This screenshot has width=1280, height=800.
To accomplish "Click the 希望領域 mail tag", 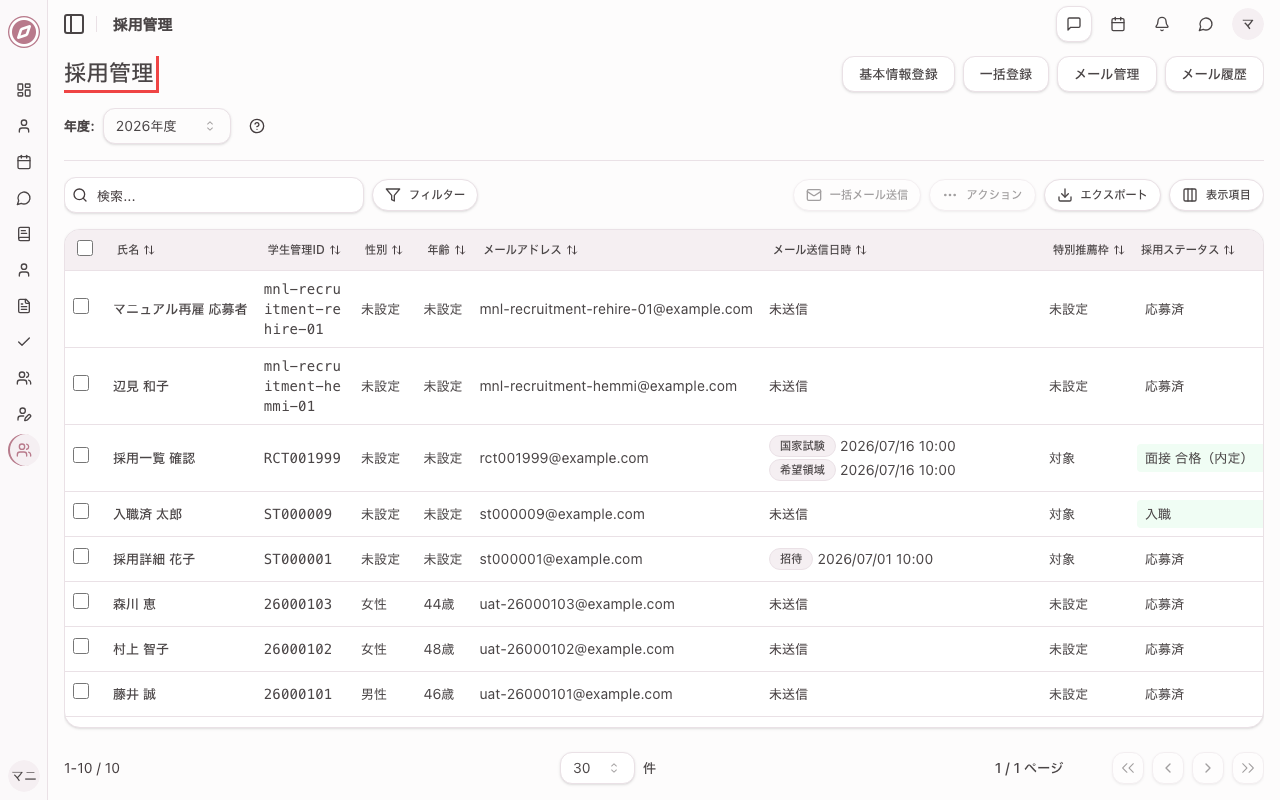I will click(802, 470).
